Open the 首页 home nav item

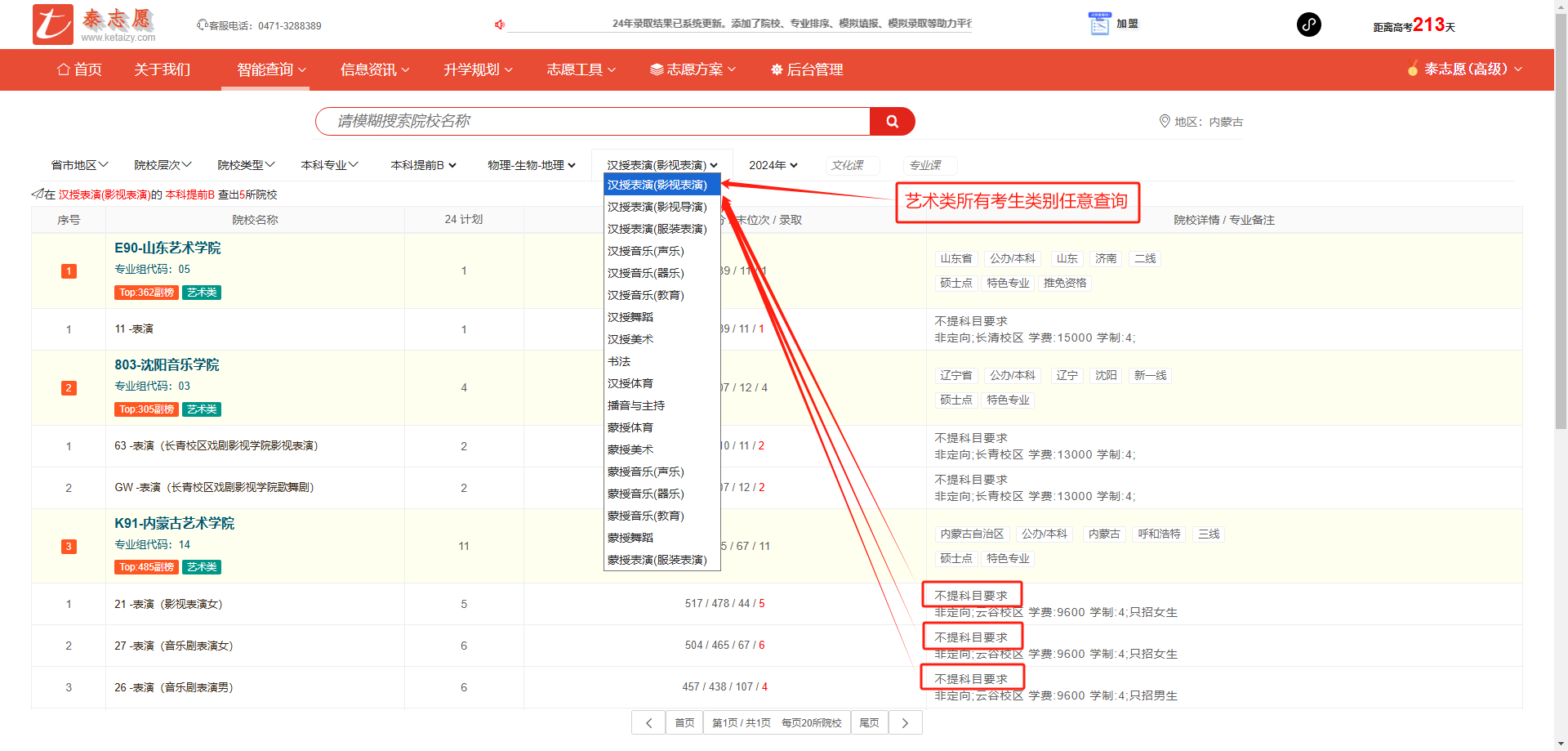tap(79, 70)
